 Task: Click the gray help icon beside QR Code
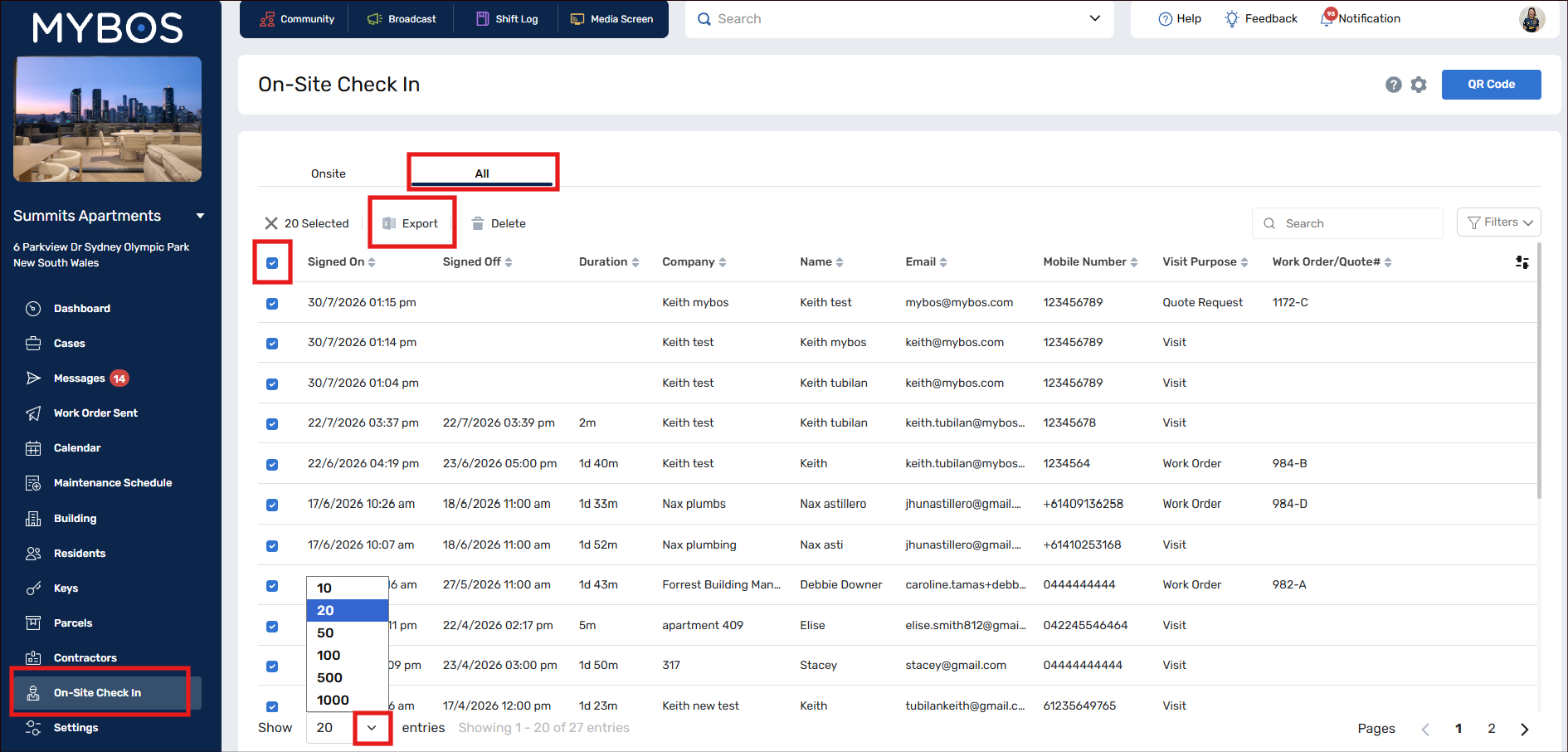[x=1394, y=85]
